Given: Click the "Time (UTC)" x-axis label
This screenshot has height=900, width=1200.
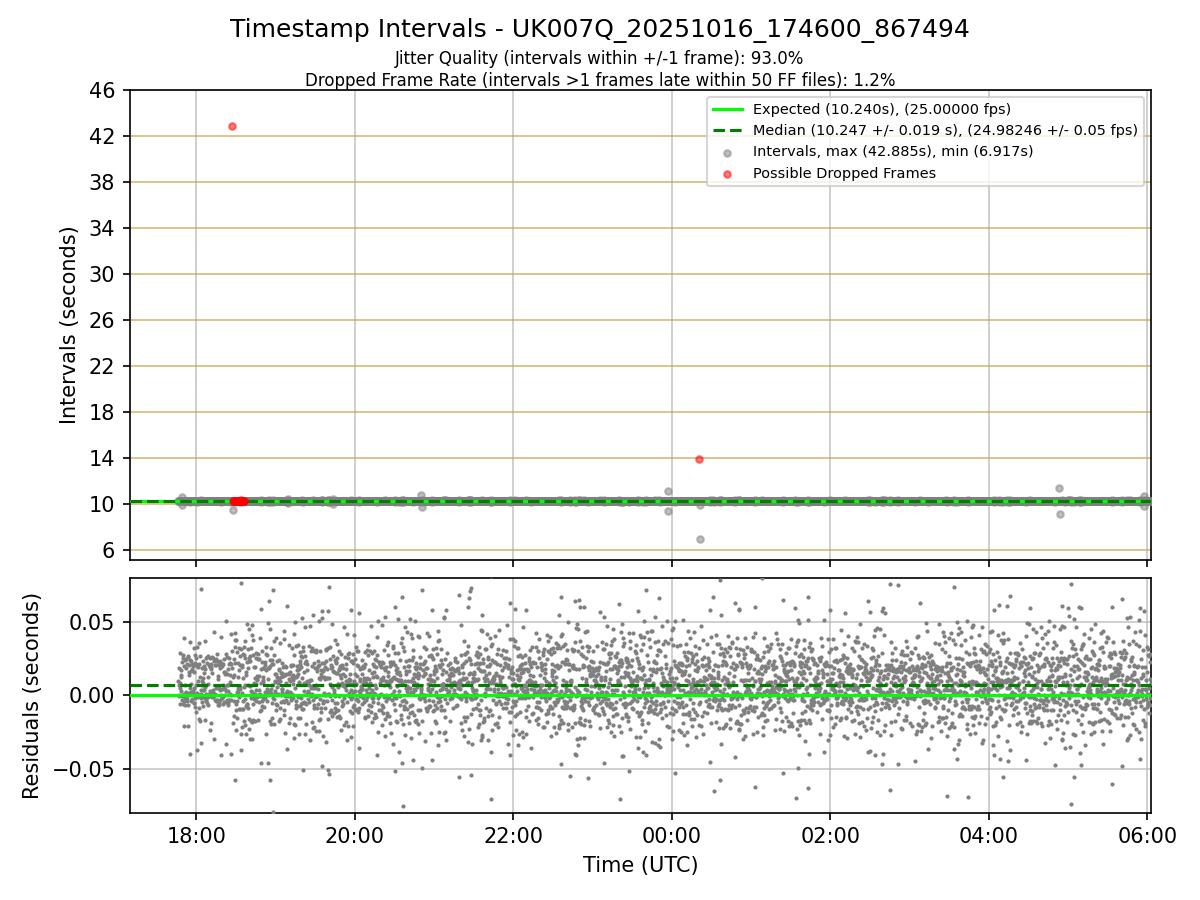Looking at the screenshot, I should click(x=640, y=865).
